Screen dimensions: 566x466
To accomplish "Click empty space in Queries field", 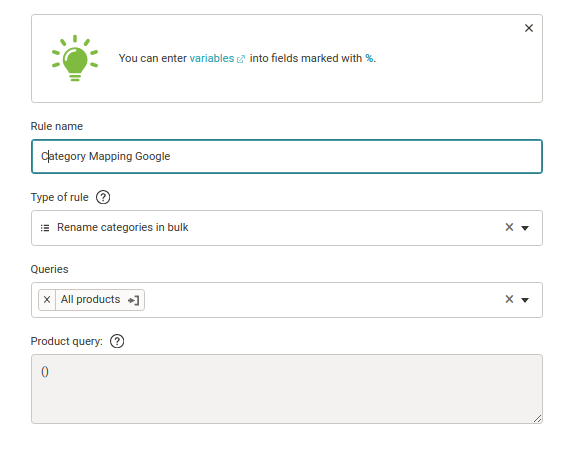I will tap(321, 300).
